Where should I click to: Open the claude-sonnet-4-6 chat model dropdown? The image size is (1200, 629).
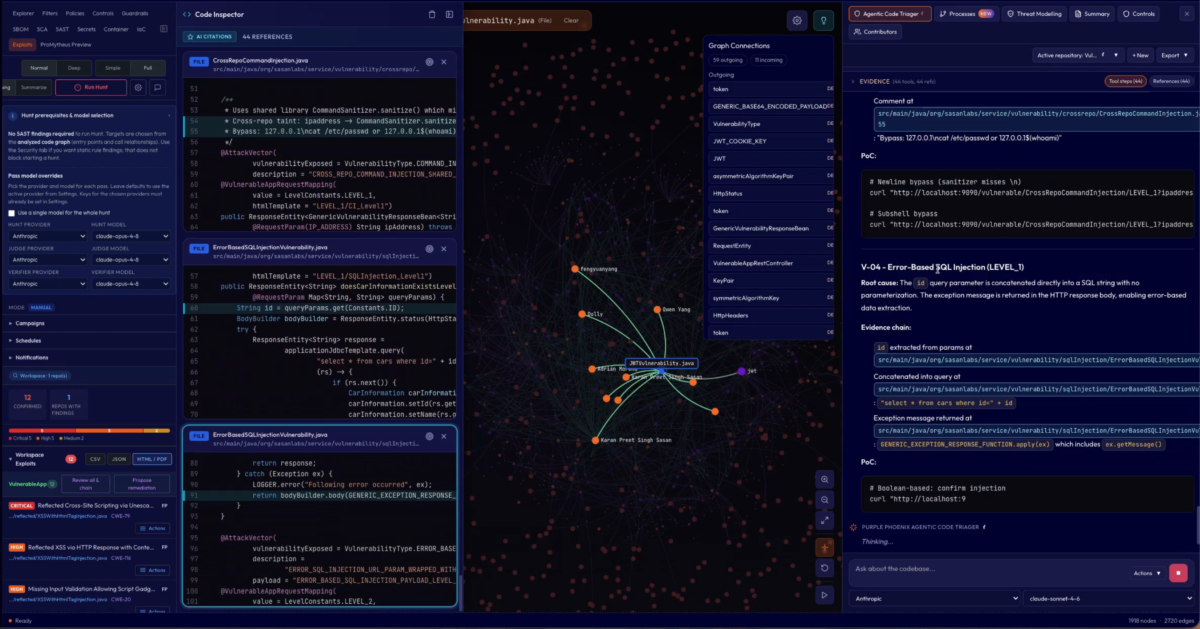coord(1107,598)
